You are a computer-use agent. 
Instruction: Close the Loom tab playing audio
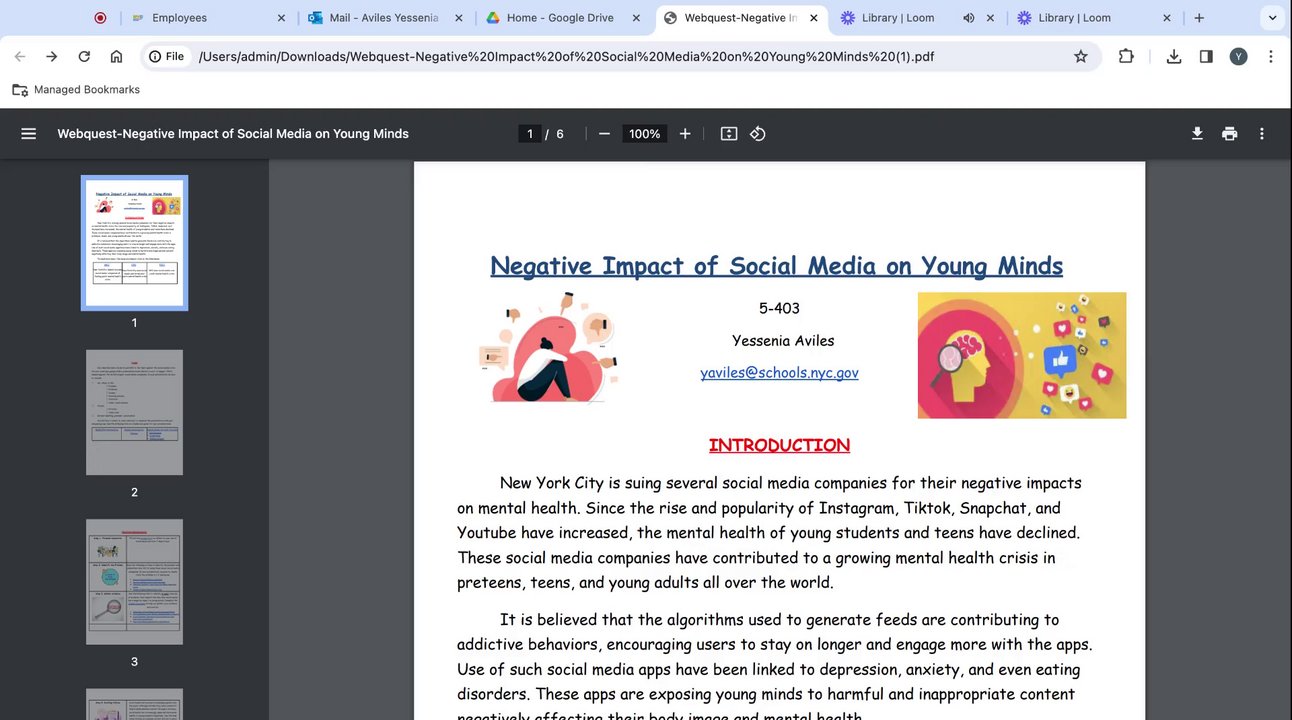coord(990,18)
